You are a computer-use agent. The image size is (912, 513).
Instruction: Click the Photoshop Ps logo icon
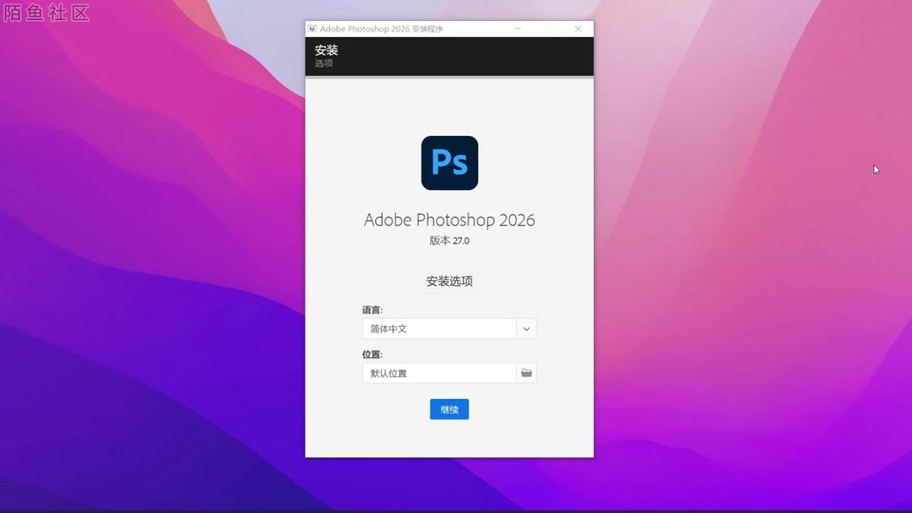point(450,163)
